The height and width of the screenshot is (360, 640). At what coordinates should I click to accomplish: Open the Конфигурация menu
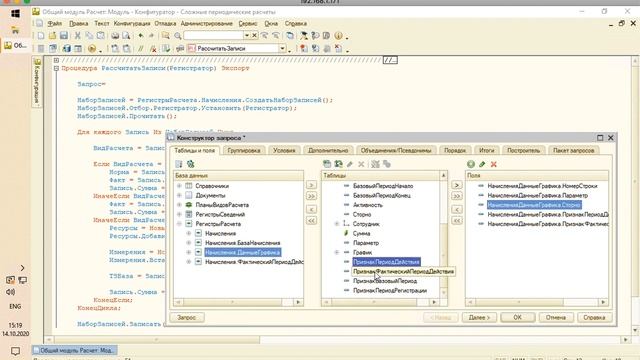[x=132, y=24]
